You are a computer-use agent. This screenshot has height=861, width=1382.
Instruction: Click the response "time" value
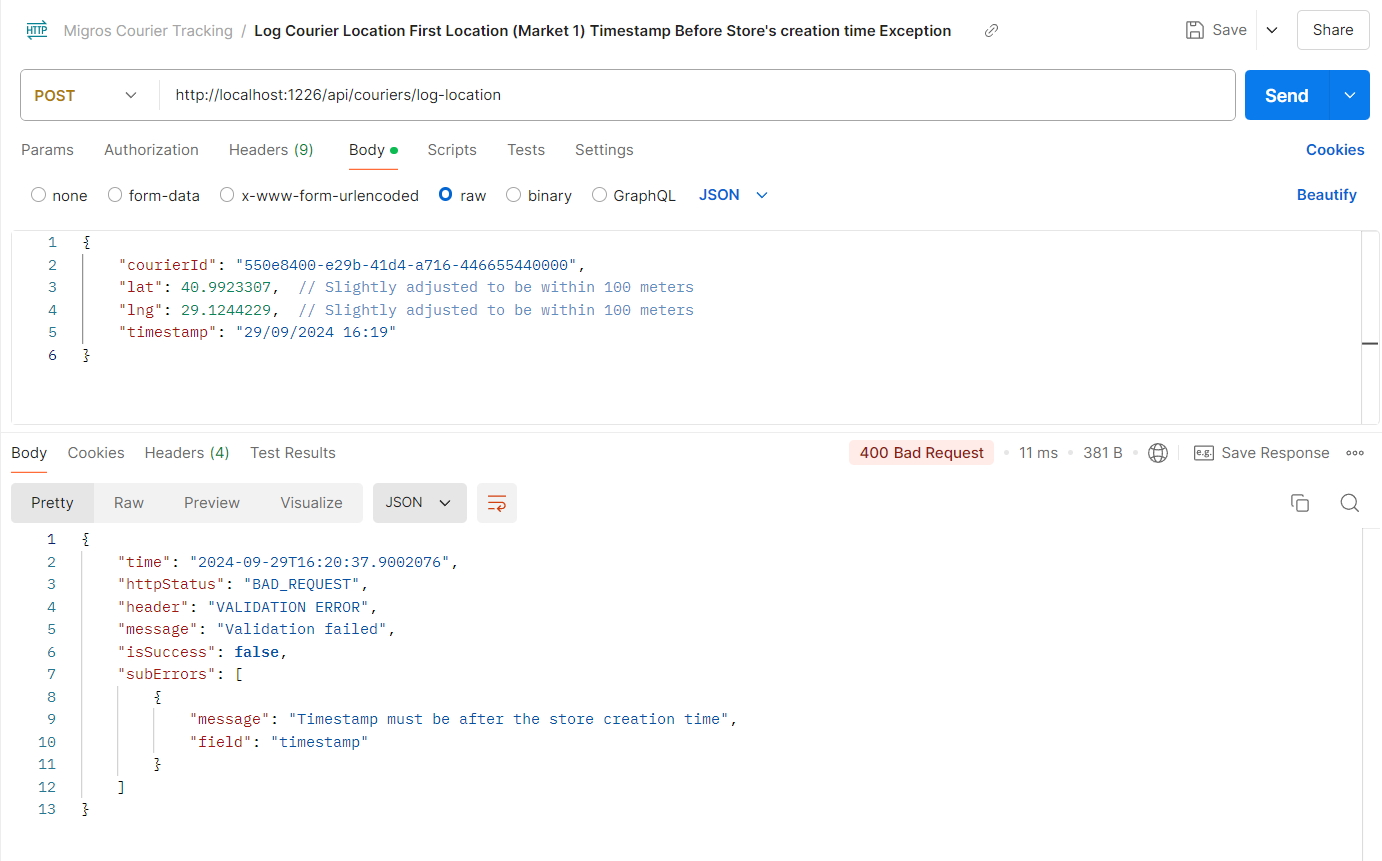tap(320, 562)
